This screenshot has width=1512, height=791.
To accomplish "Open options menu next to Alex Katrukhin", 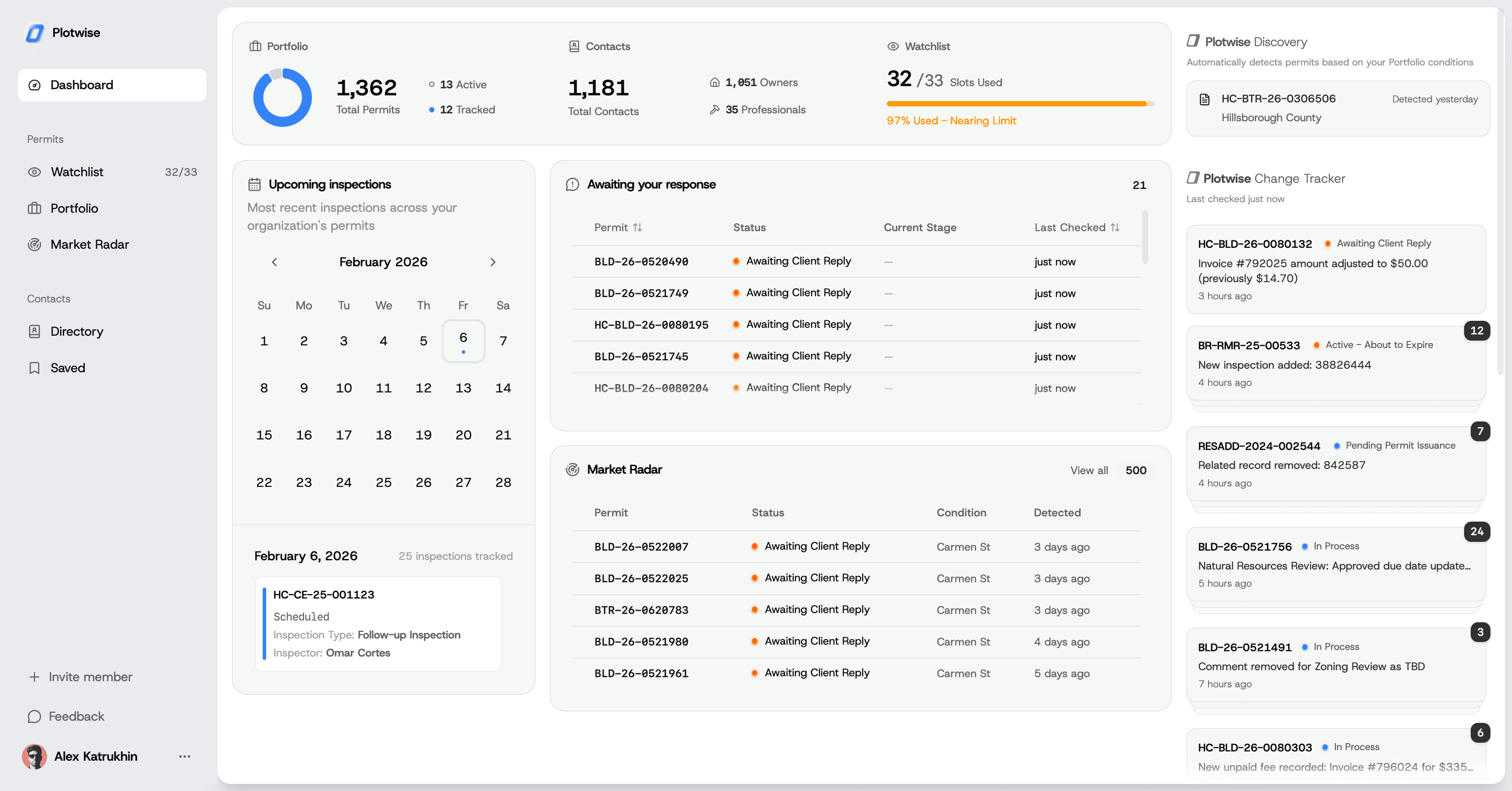I will point(185,756).
